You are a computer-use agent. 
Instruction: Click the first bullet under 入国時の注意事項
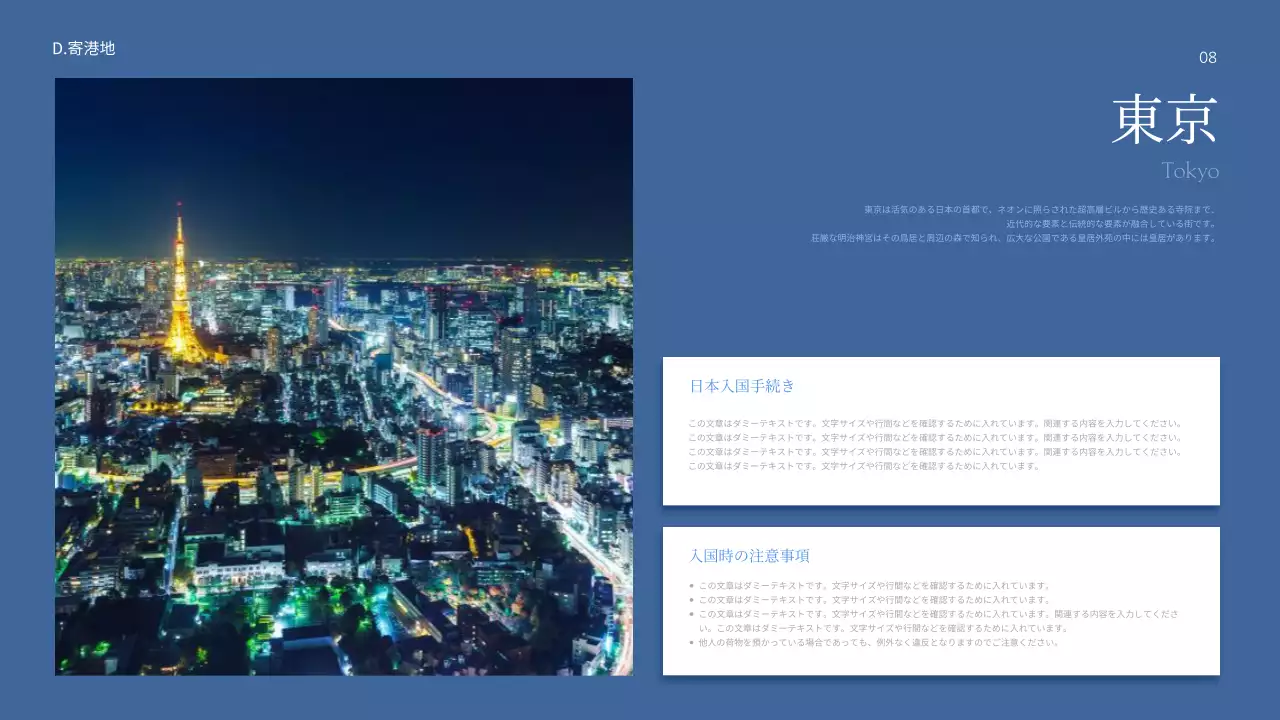[872, 586]
